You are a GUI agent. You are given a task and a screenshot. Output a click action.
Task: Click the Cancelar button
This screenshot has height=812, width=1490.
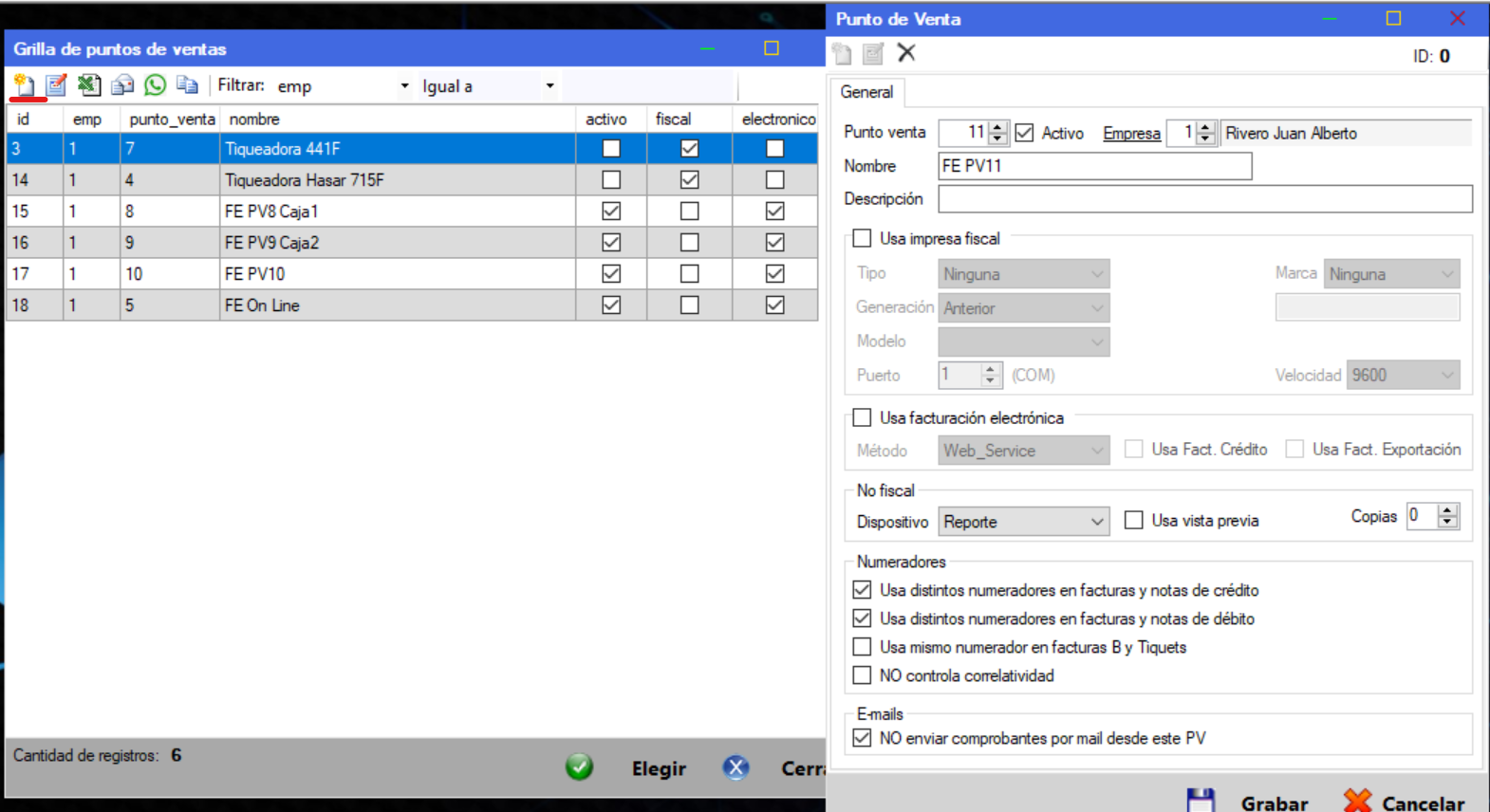click(1406, 802)
